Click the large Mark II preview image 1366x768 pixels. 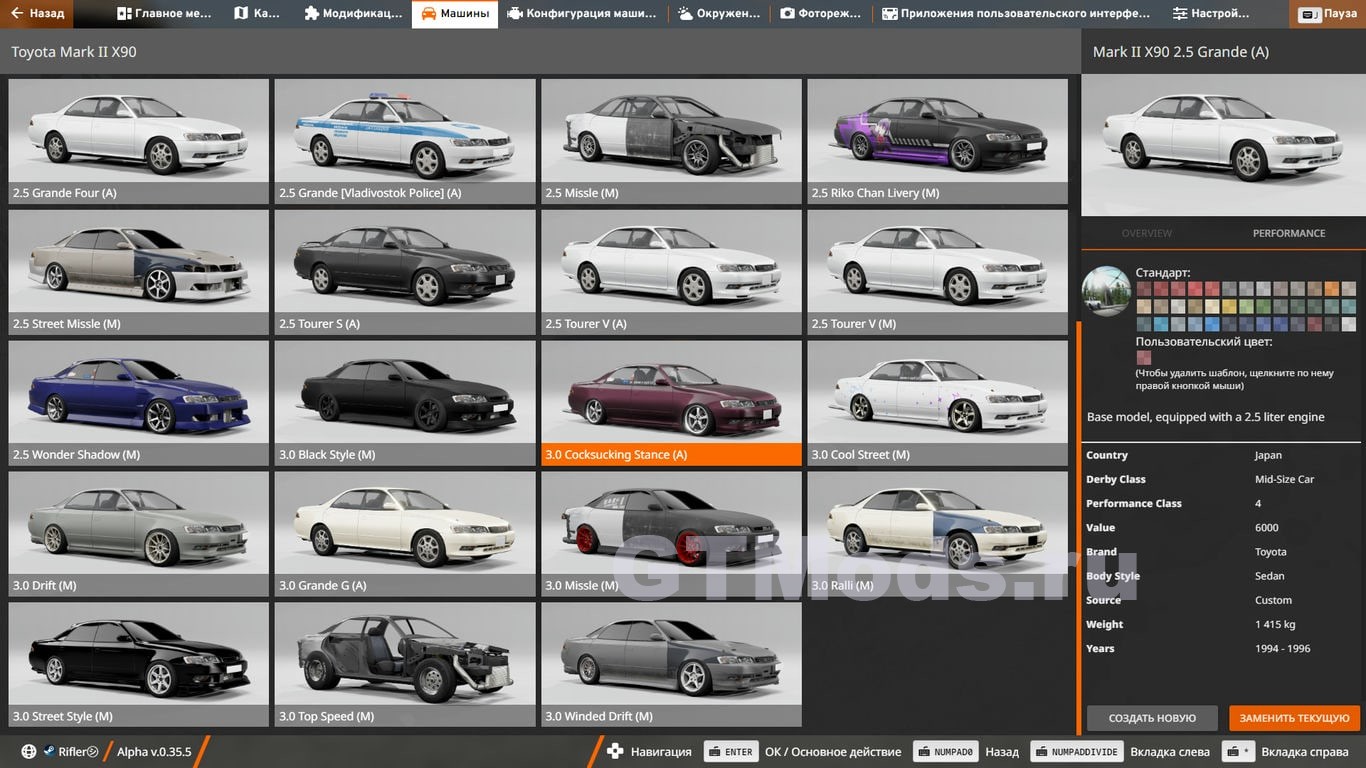pos(1223,144)
